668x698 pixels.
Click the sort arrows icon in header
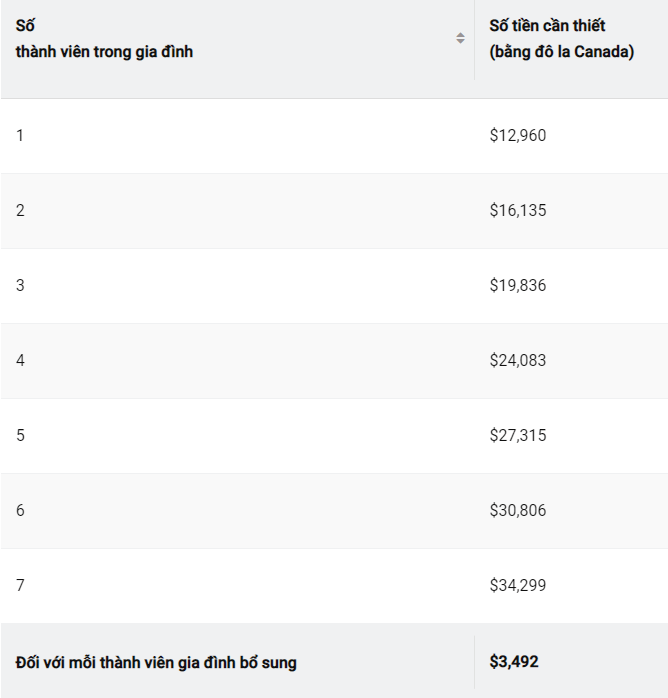click(460, 38)
